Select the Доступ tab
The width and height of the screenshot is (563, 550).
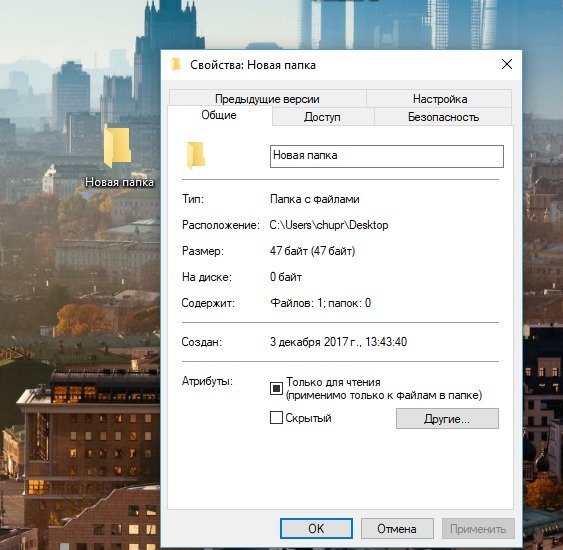point(322,117)
